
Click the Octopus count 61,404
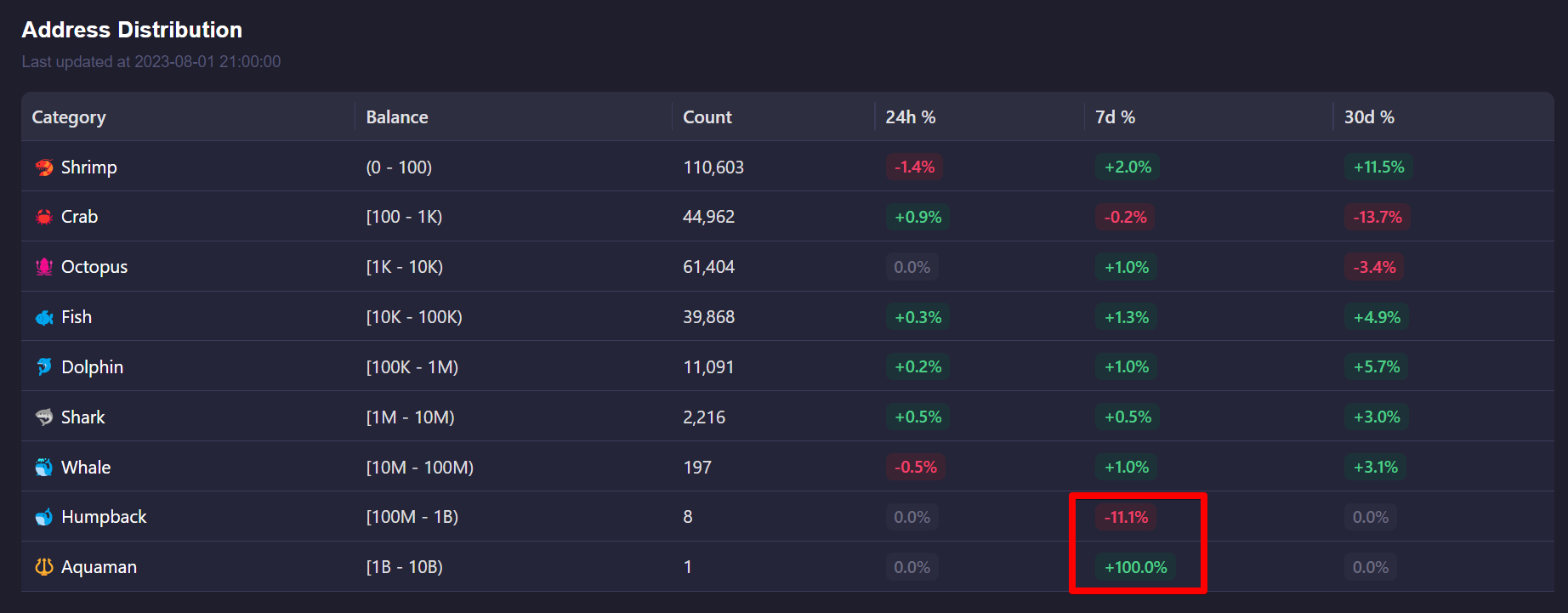pos(709,267)
